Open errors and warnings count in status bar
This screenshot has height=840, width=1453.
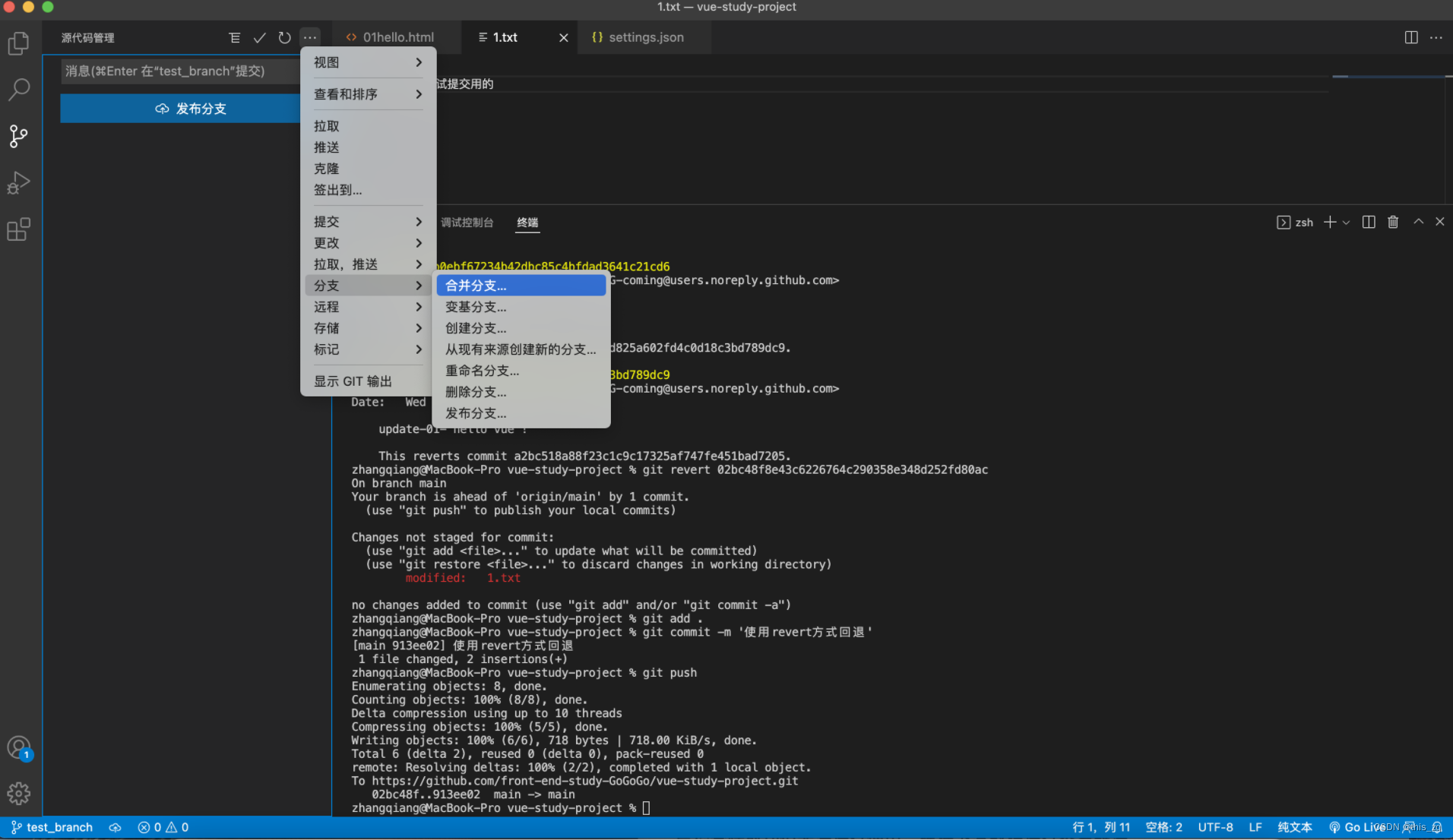pyautogui.click(x=163, y=827)
